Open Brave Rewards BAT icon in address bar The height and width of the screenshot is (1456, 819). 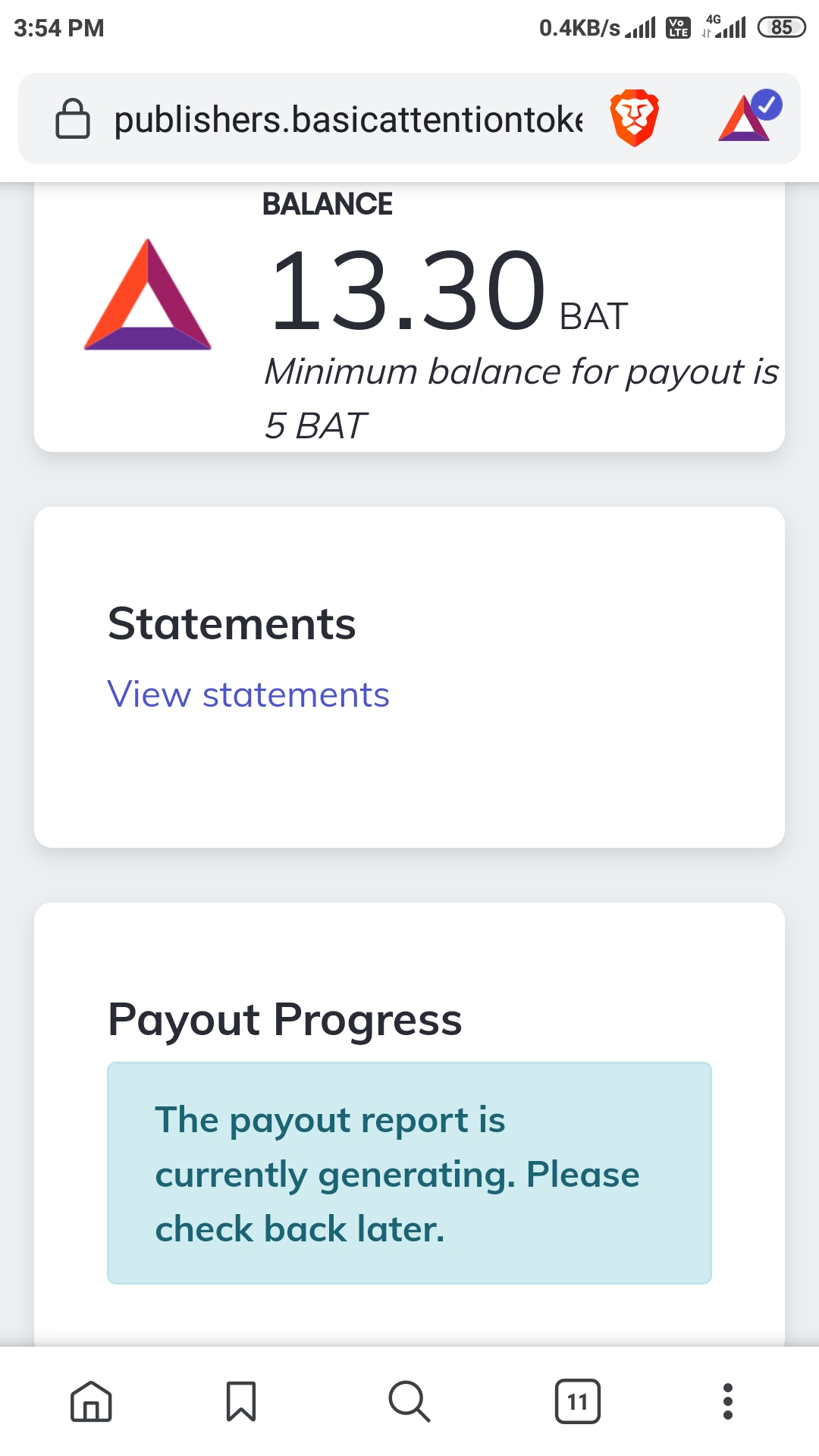point(748,118)
